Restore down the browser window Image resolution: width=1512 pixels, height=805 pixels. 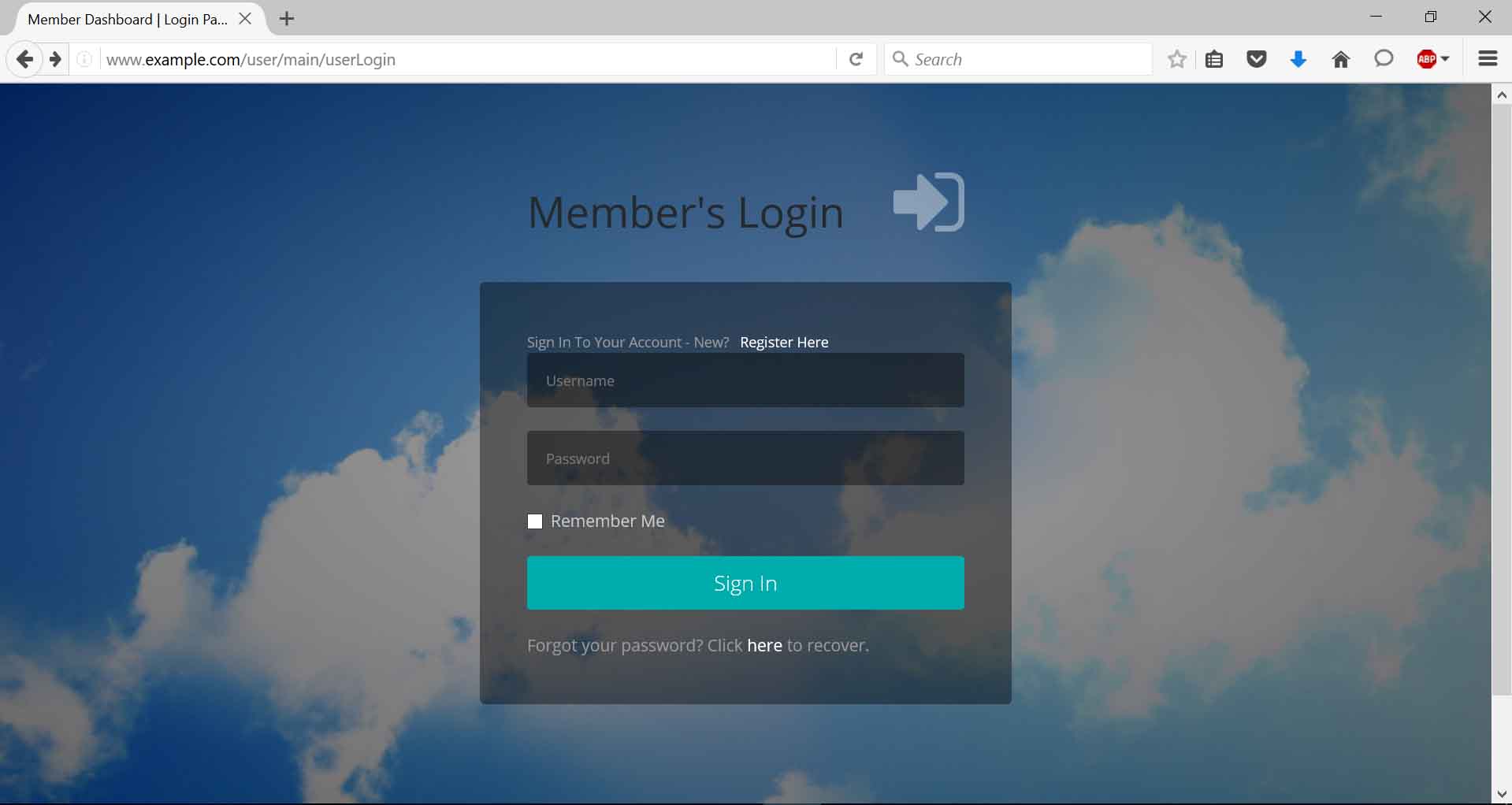coord(1431,17)
